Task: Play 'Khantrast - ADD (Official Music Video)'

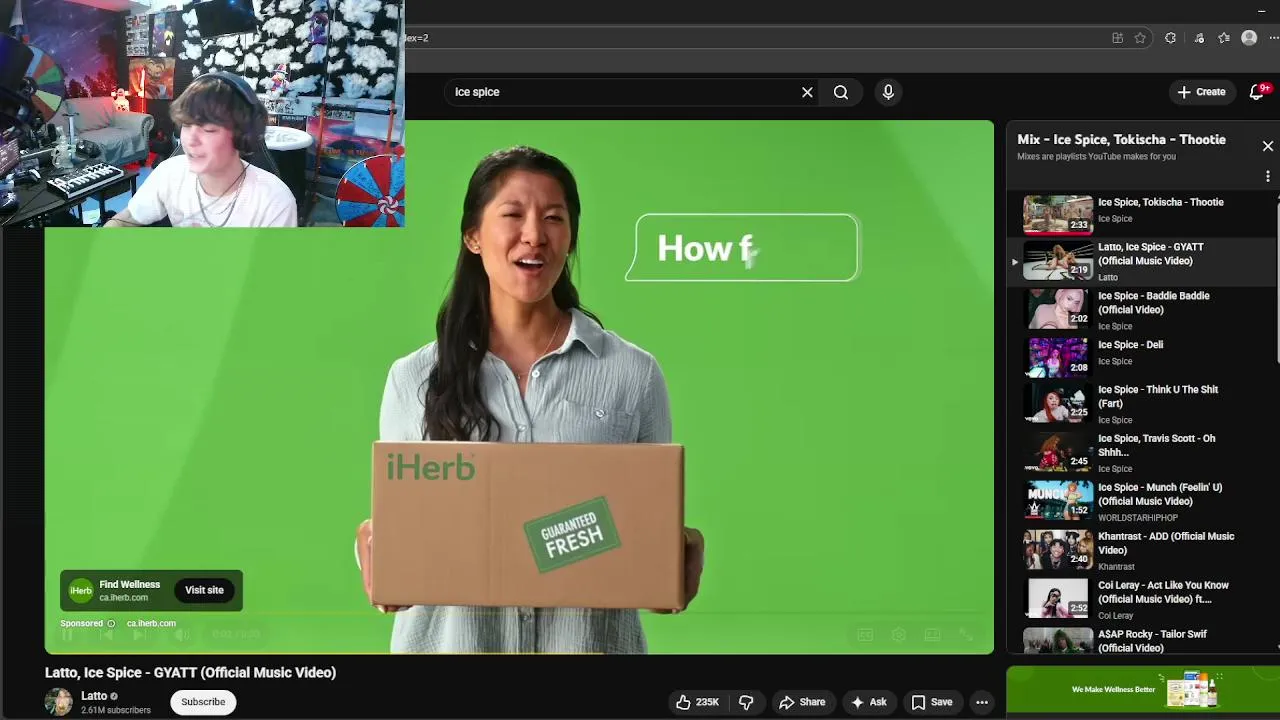Action: 1141,550
